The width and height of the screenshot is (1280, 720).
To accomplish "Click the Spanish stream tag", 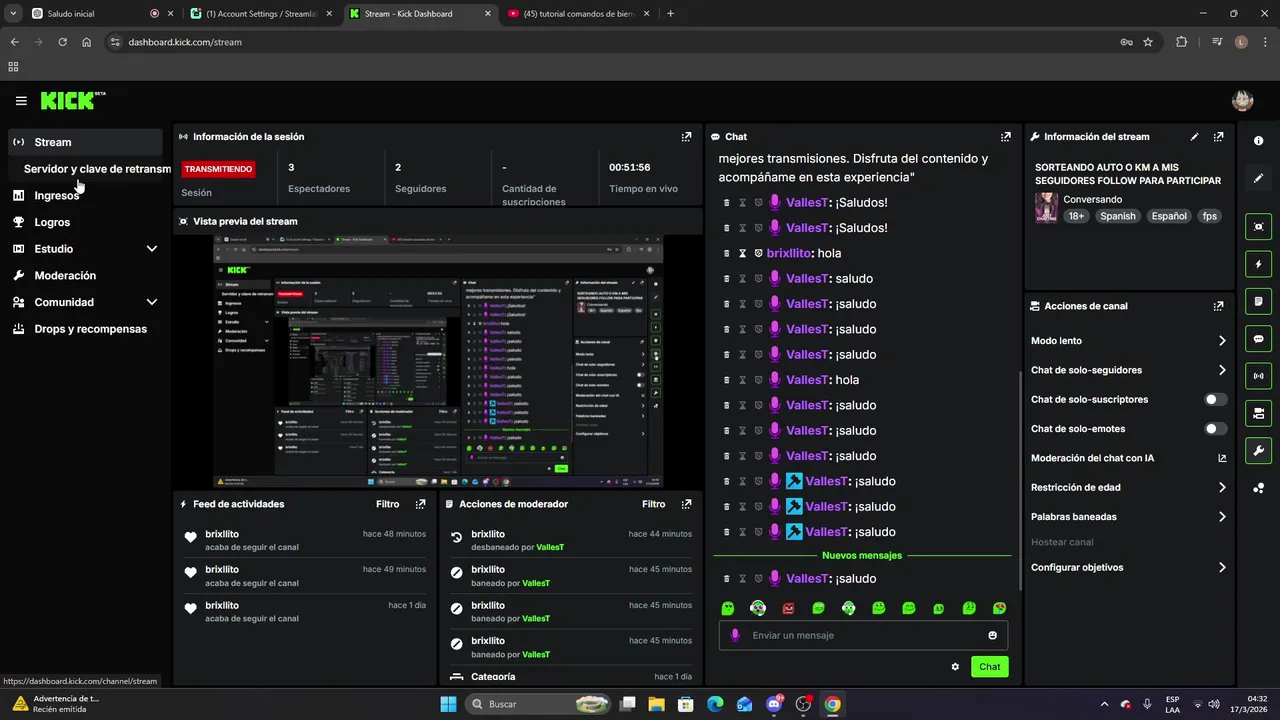I will point(1117,216).
